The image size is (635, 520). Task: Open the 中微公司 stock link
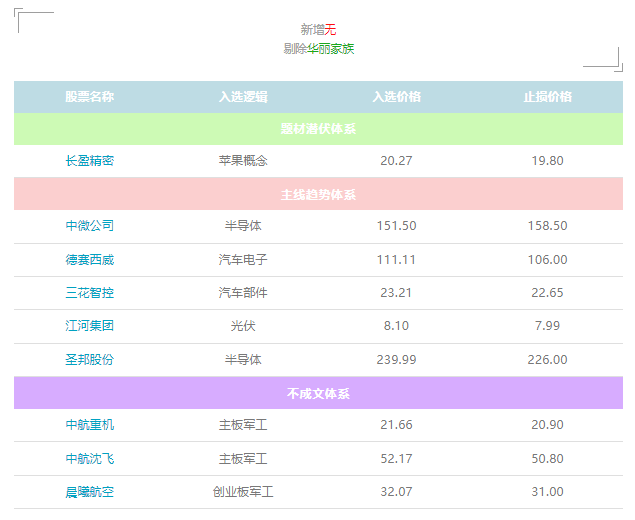pyautogui.click(x=89, y=226)
